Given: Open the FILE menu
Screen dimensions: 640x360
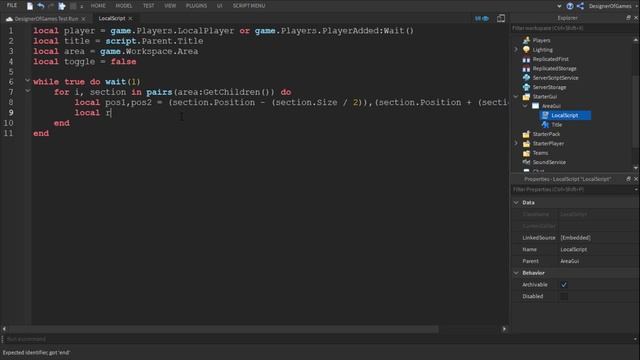Looking at the screenshot, I should 12,5.
